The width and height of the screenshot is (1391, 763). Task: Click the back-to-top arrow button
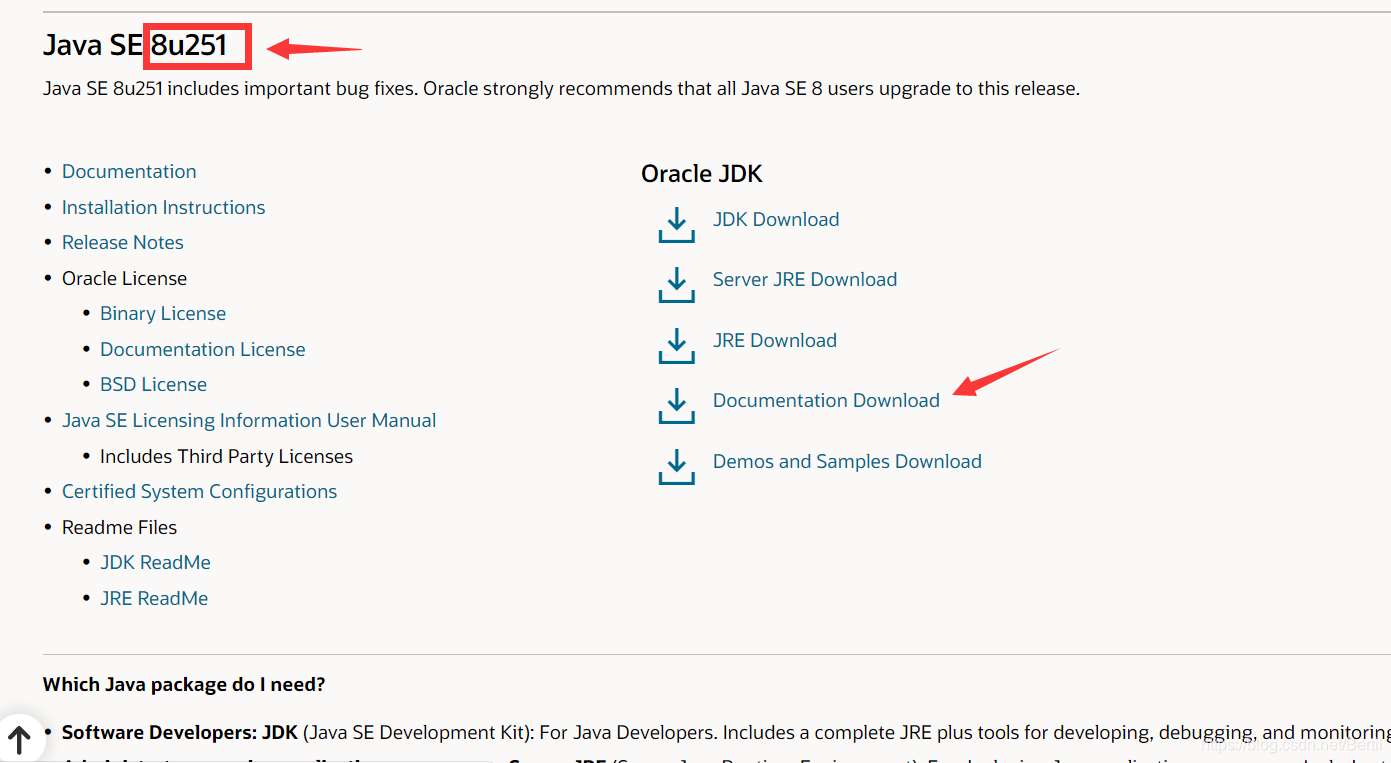click(19, 739)
